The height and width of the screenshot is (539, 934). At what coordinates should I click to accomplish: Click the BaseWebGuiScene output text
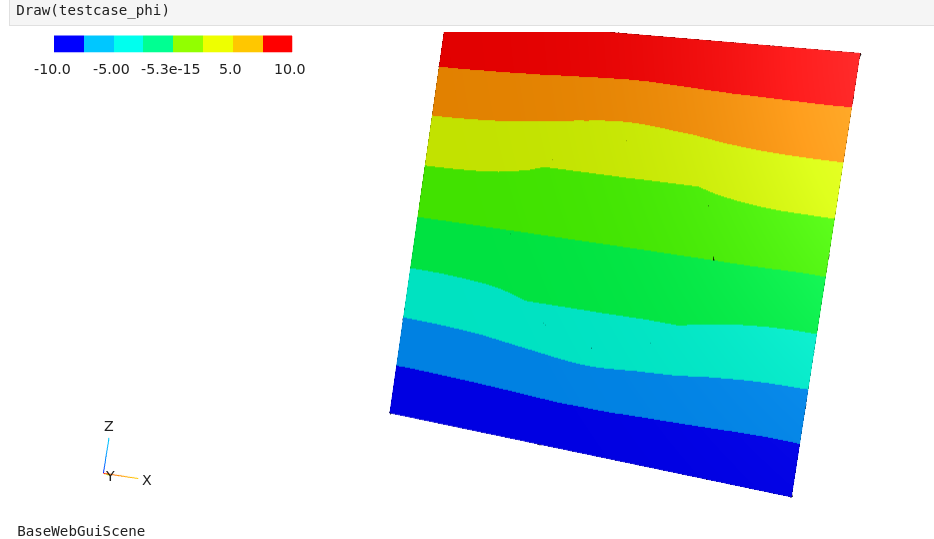(81, 531)
